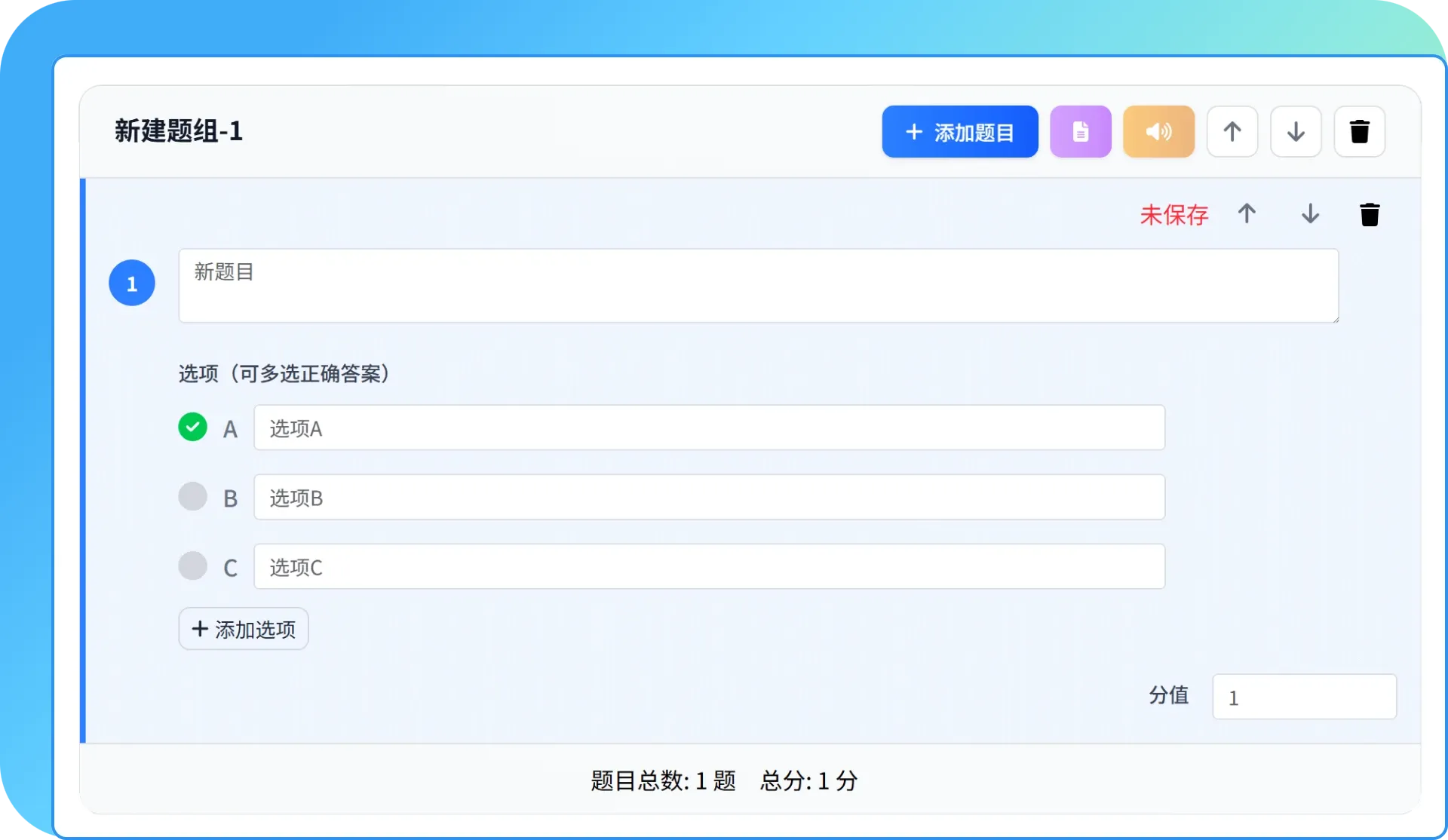The width and height of the screenshot is (1448, 840).
Task: Click the blue question number 1 badge
Action: pos(132,283)
